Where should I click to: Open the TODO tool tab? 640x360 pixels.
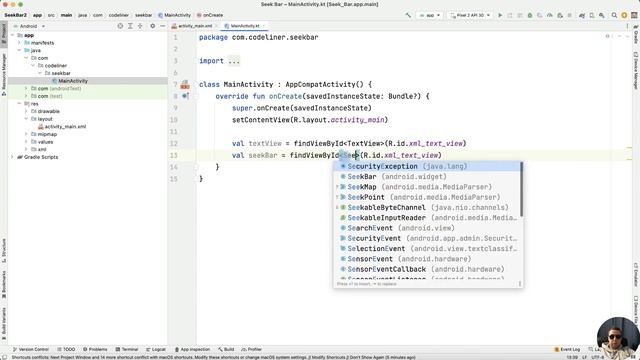66,349
